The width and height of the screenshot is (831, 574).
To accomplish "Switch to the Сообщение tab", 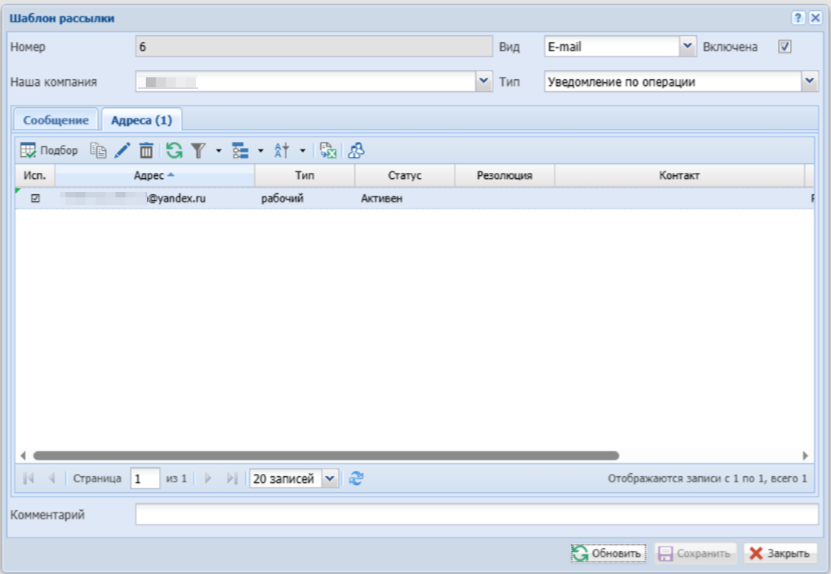I will tap(56, 120).
